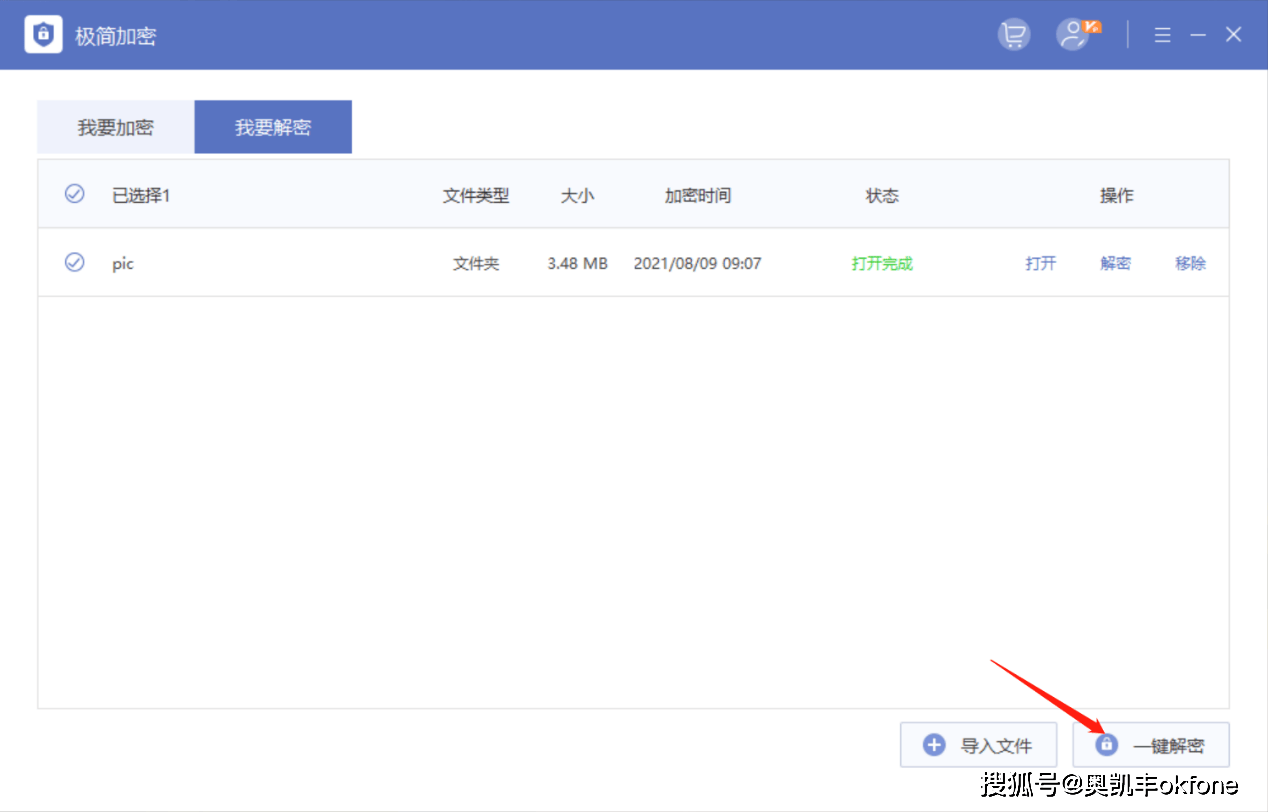Switch to the 我要加密 tab
1268x812 pixels.
click(x=116, y=127)
